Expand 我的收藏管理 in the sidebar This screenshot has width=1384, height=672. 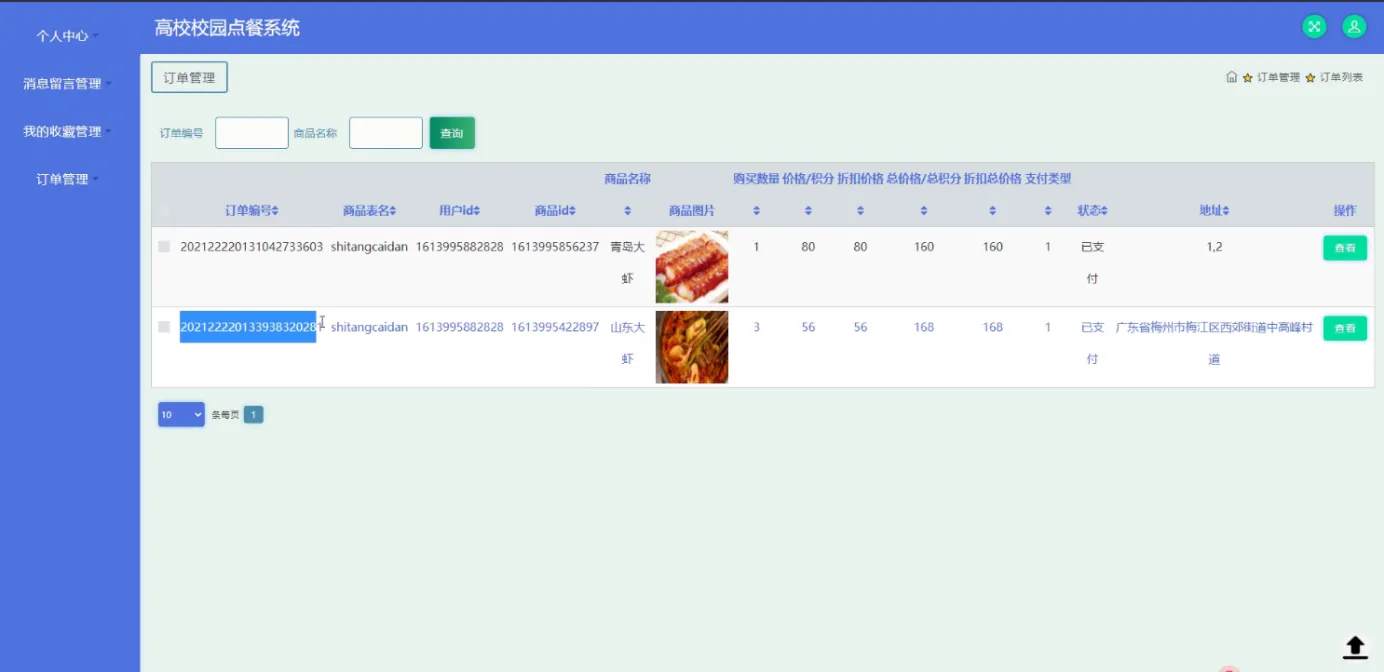tap(68, 132)
